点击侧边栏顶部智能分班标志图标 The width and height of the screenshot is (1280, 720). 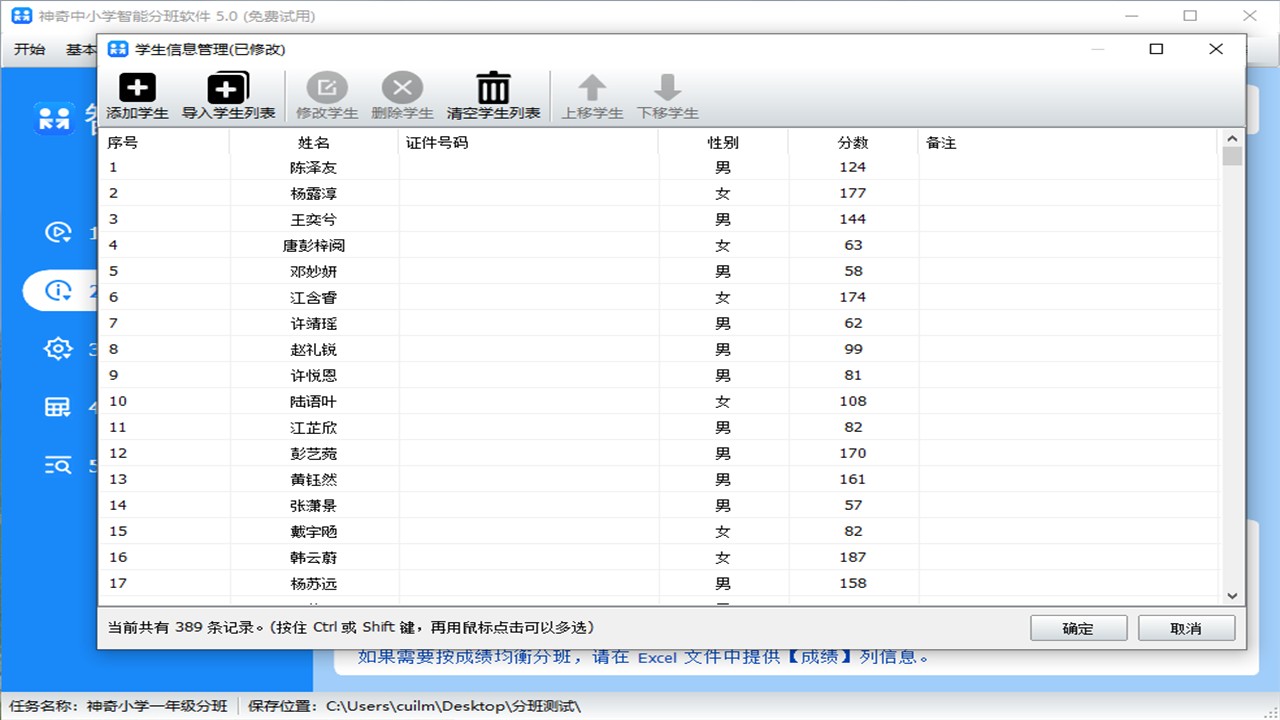[x=55, y=117]
